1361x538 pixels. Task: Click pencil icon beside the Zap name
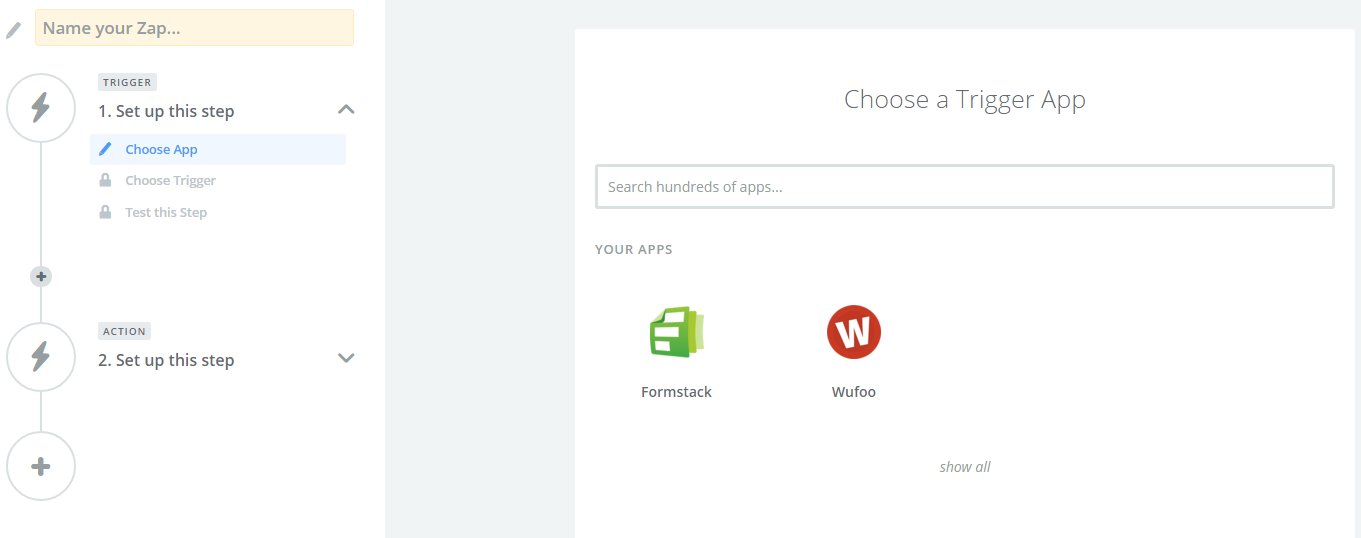tap(14, 29)
